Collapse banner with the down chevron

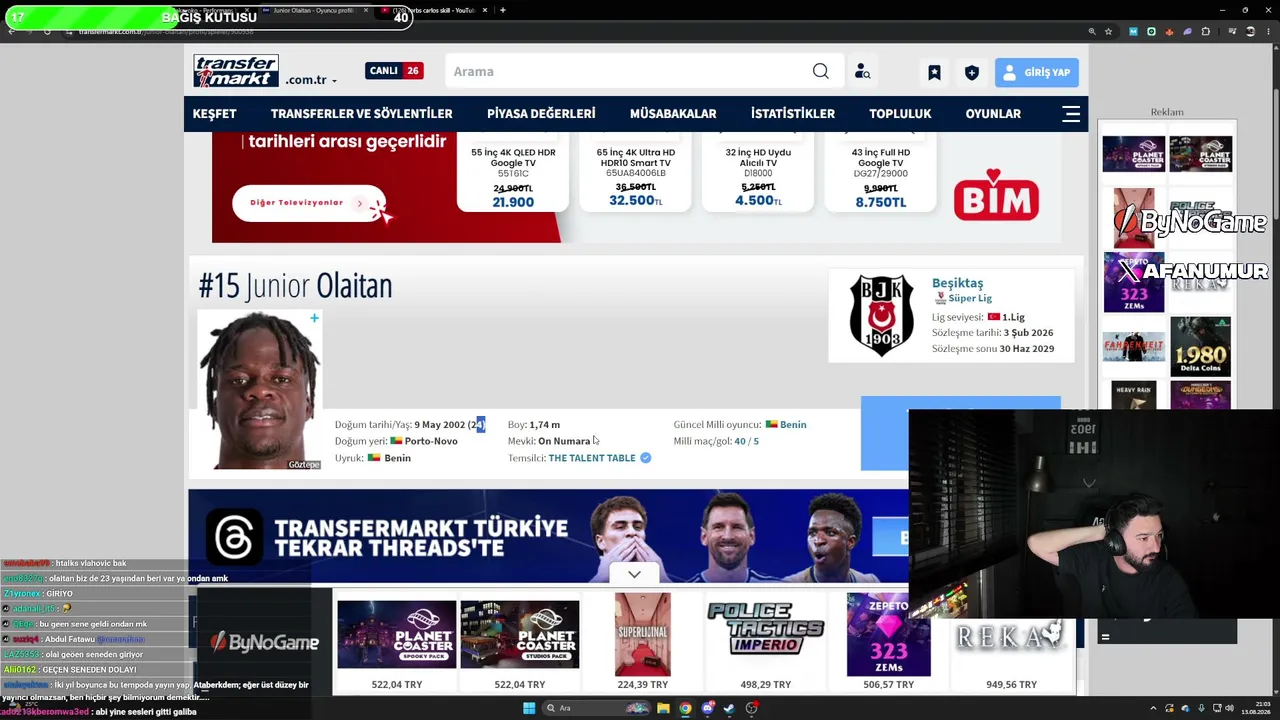pos(634,574)
